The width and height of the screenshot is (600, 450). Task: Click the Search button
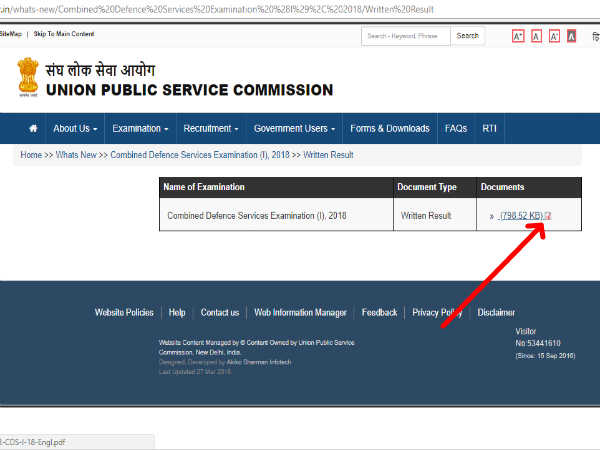(468, 36)
